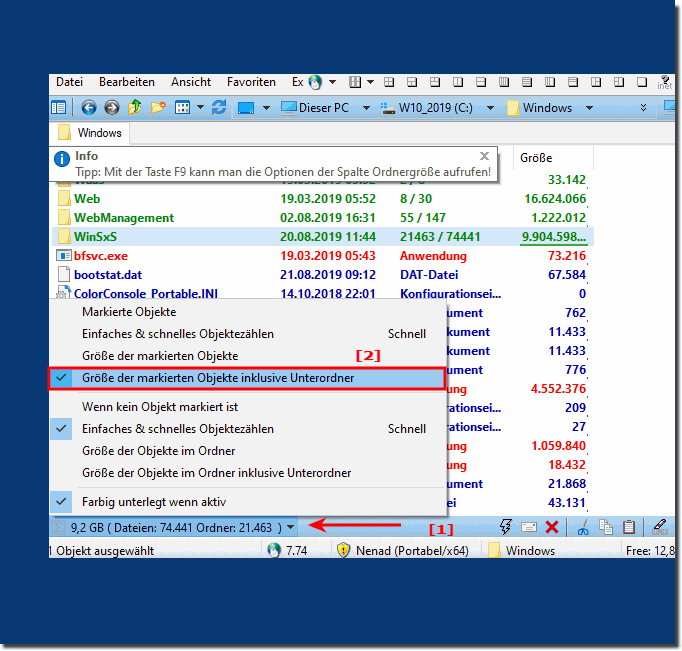Click the lightning bolt icon in status toolbar

coord(505,527)
